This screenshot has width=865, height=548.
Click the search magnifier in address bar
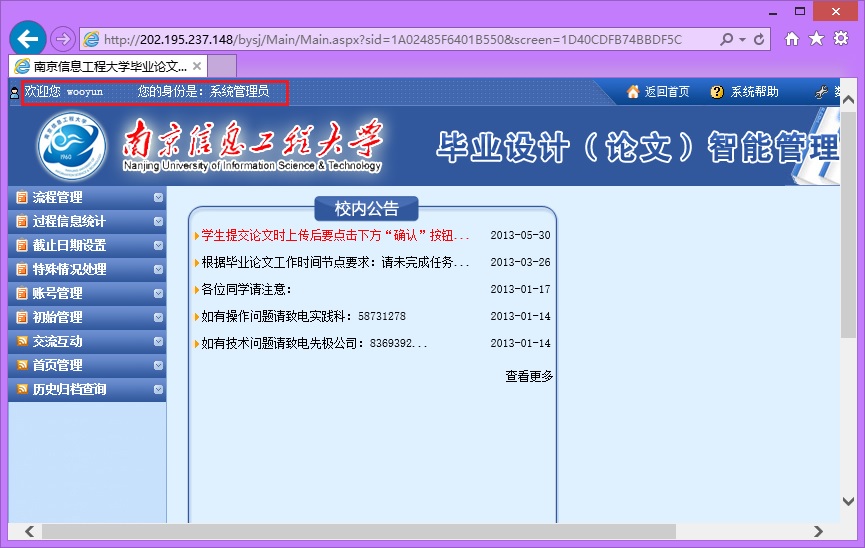[x=727, y=39]
